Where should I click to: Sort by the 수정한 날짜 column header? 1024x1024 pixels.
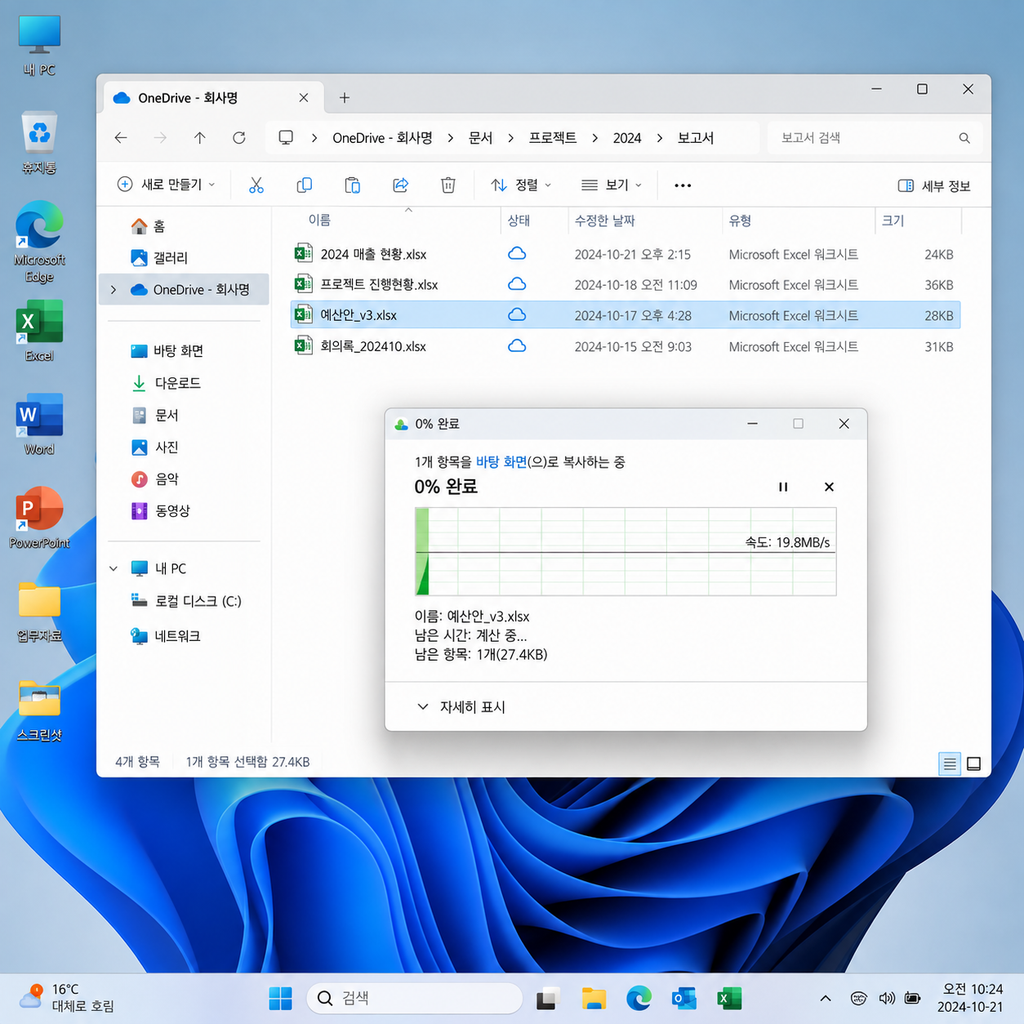605,221
